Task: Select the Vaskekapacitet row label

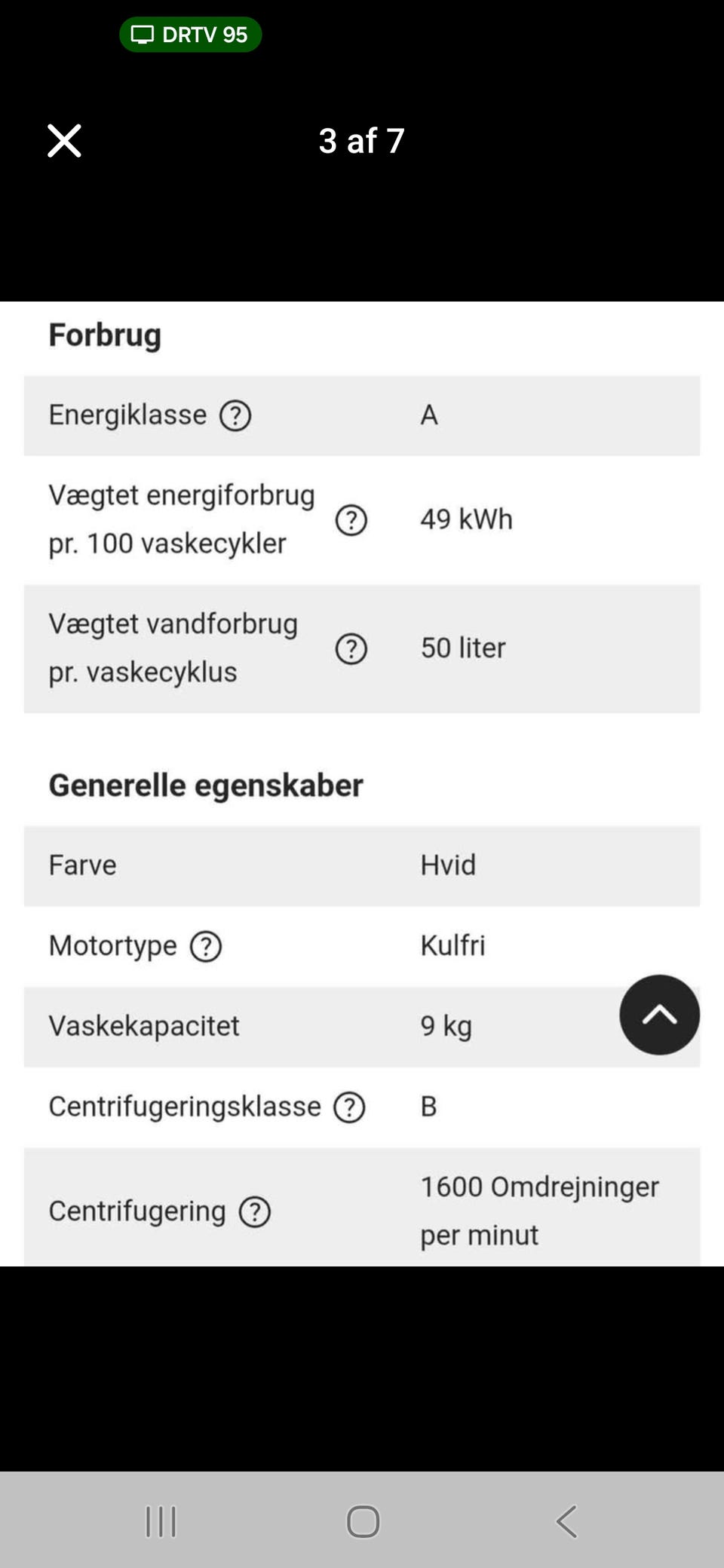Action: (x=144, y=1026)
